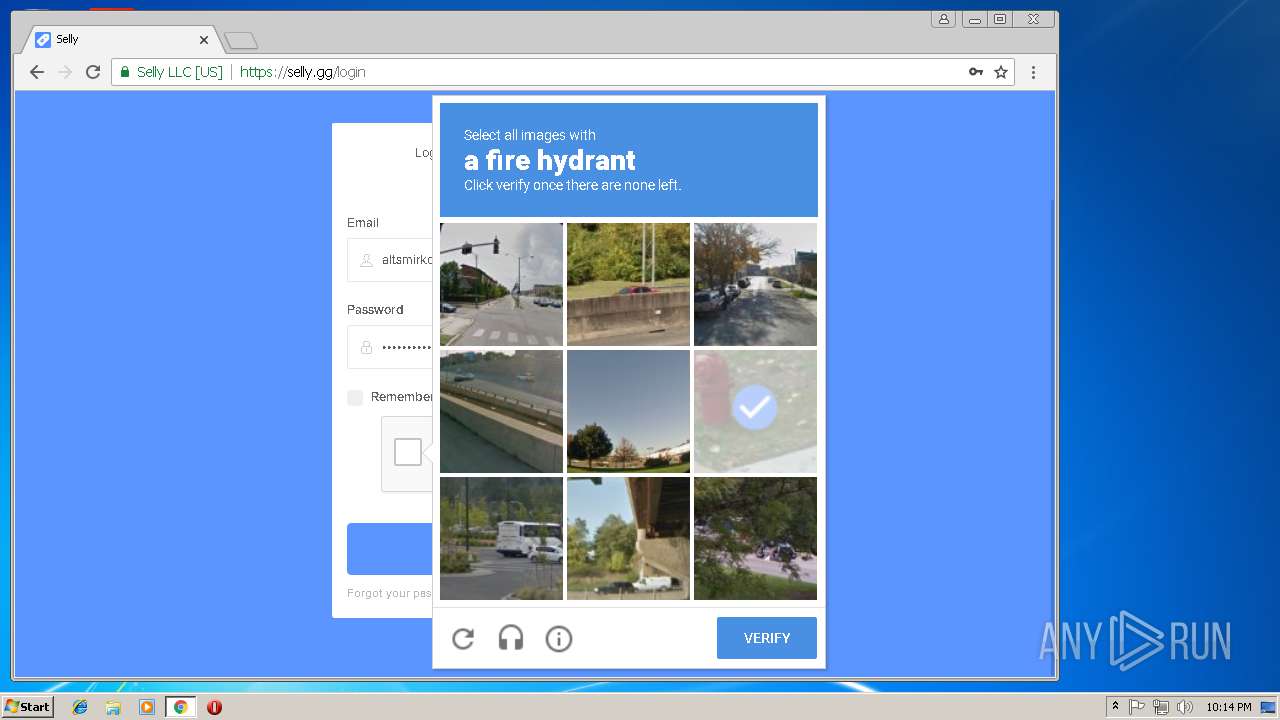Image resolution: width=1280 pixels, height=720 pixels.
Task: Open Opera icon in taskbar
Action: coord(214,707)
